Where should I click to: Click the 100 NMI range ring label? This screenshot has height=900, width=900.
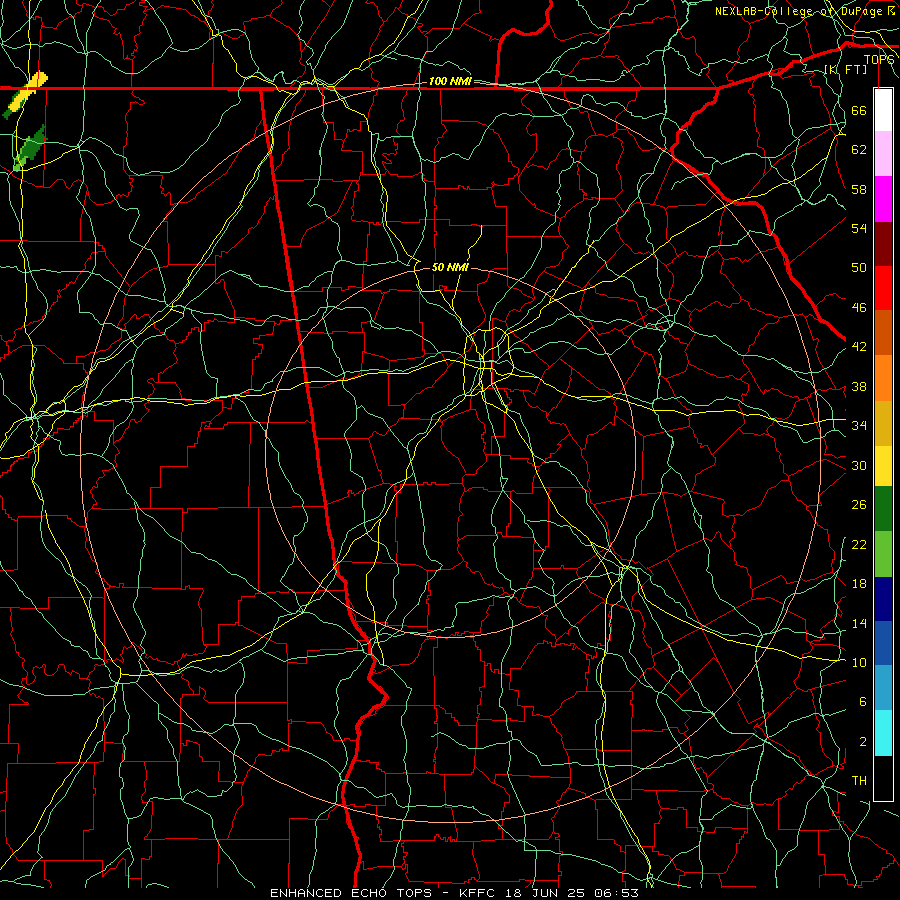(x=450, y=81)
